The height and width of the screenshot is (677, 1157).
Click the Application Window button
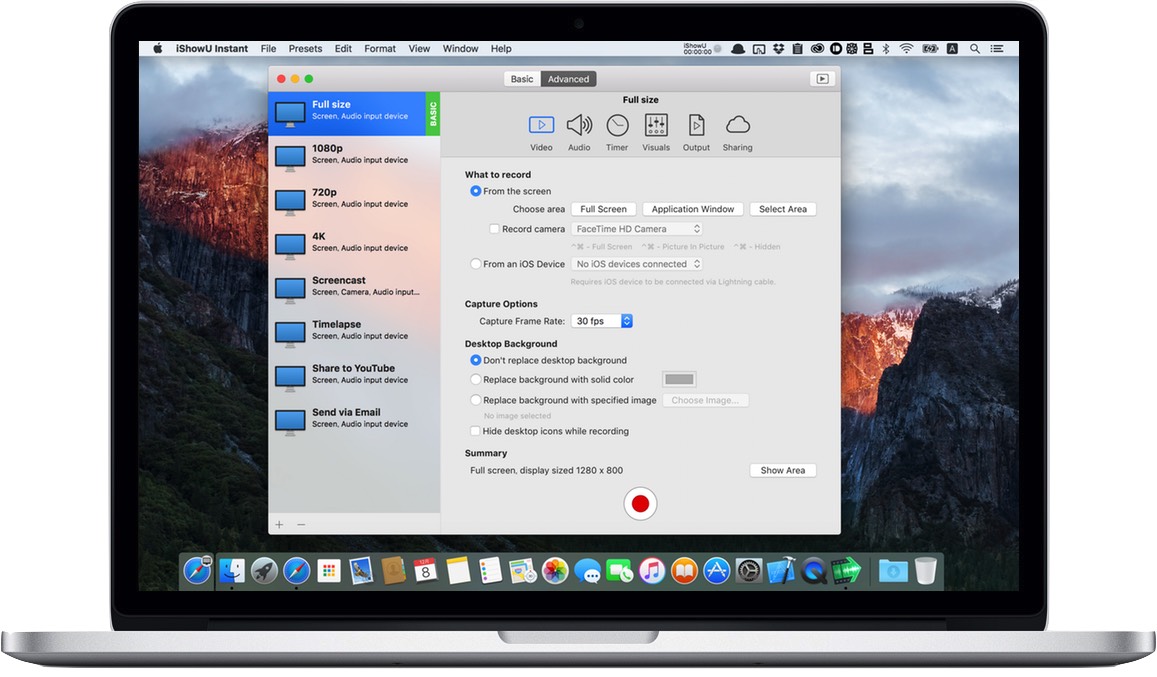point(693,209)
